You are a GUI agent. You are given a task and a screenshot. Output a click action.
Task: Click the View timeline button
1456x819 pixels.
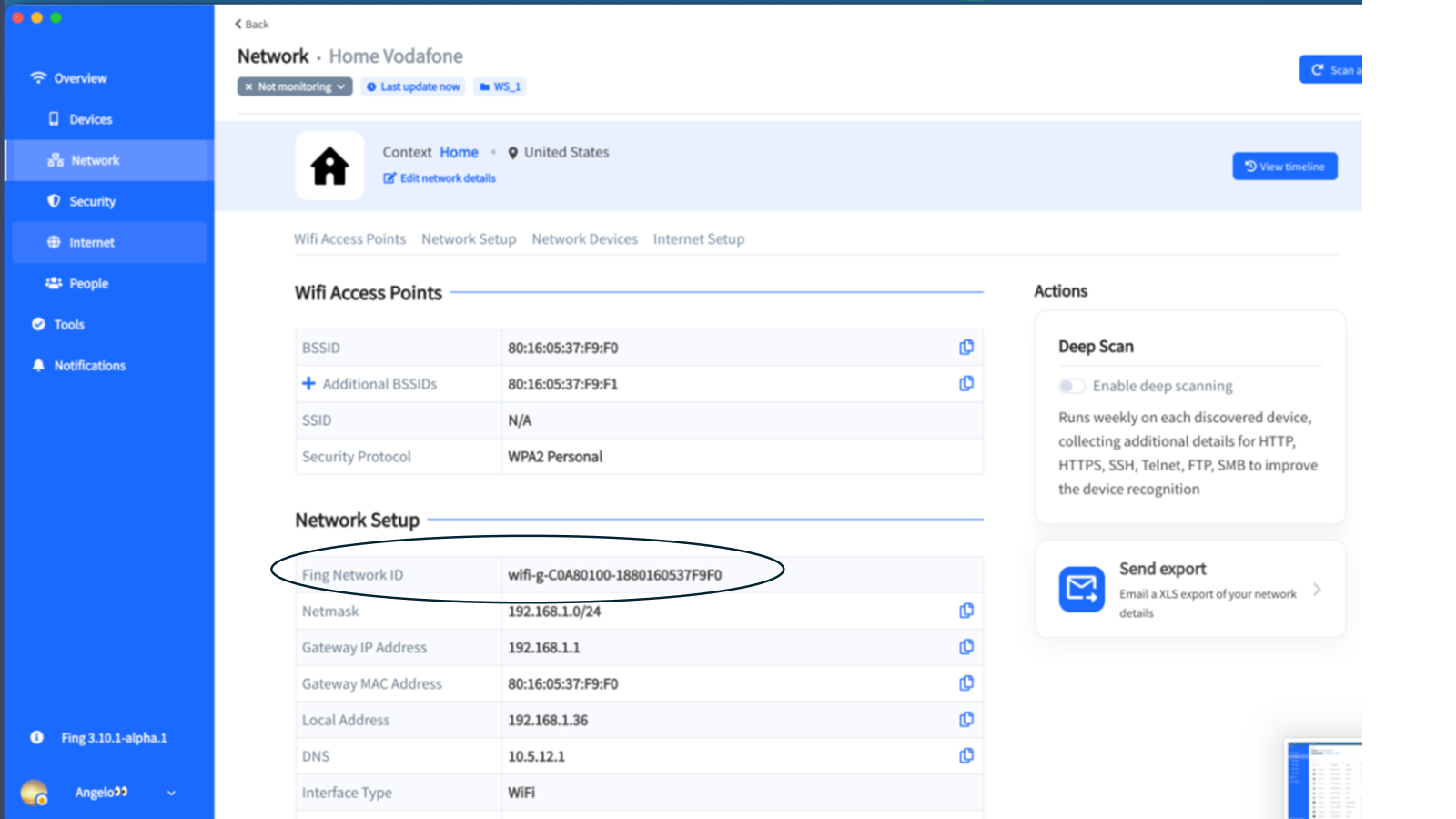(1284, 167)
